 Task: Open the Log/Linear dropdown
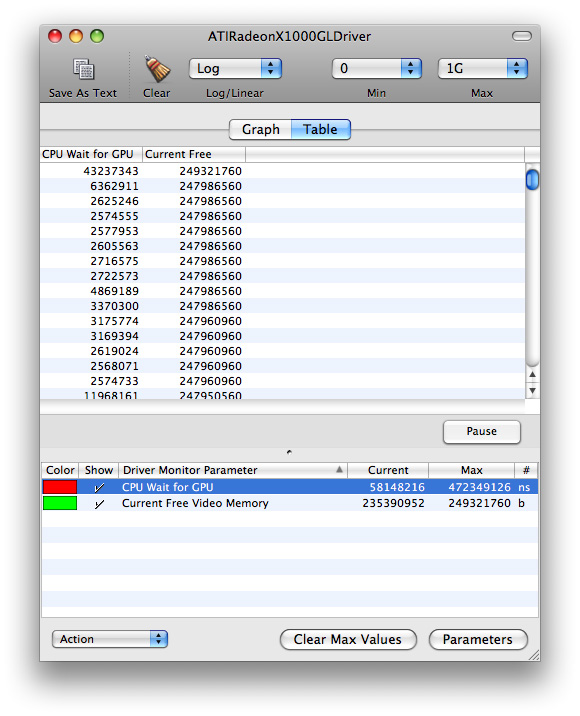click(235, 68)
